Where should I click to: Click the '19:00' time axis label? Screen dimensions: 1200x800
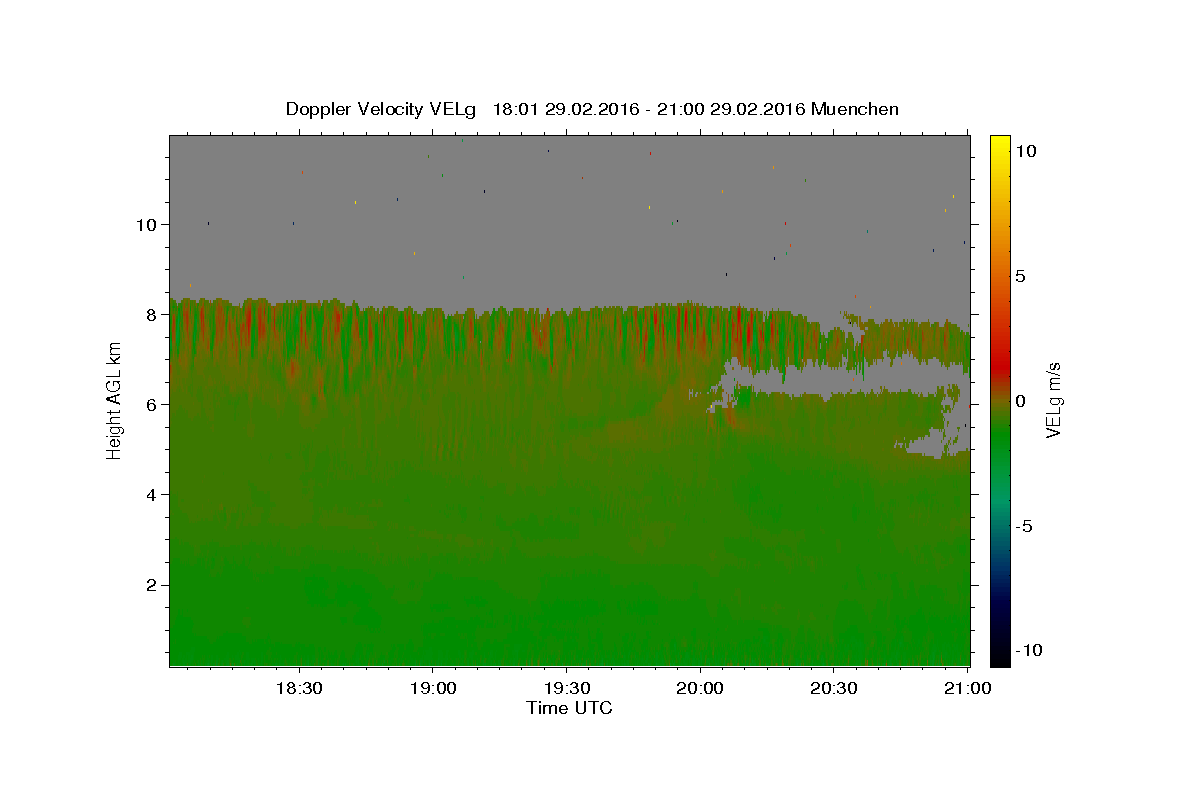click(433, 688)
